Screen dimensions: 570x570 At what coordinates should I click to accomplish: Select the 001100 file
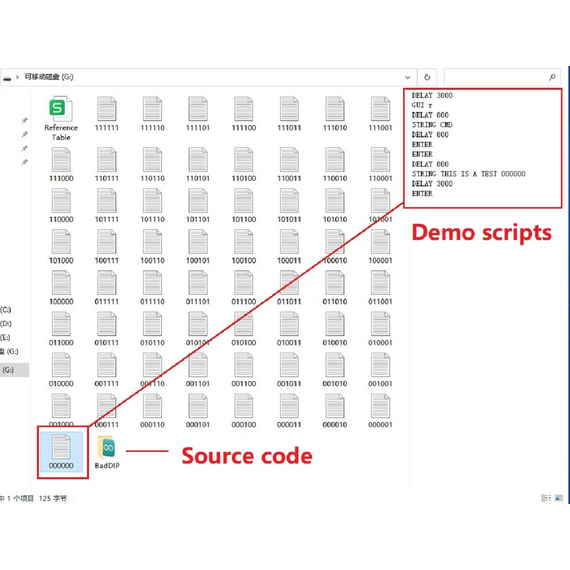pyautogui.click(x=244, y=370)
